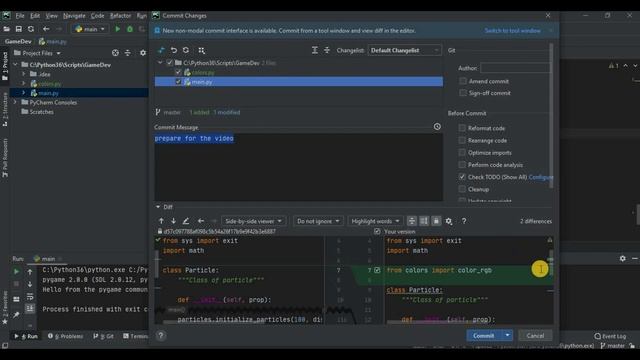This screenshot has width=640, height=360.
Task: Click the synchronize icon in main toolbar
Action: (31, 29)
